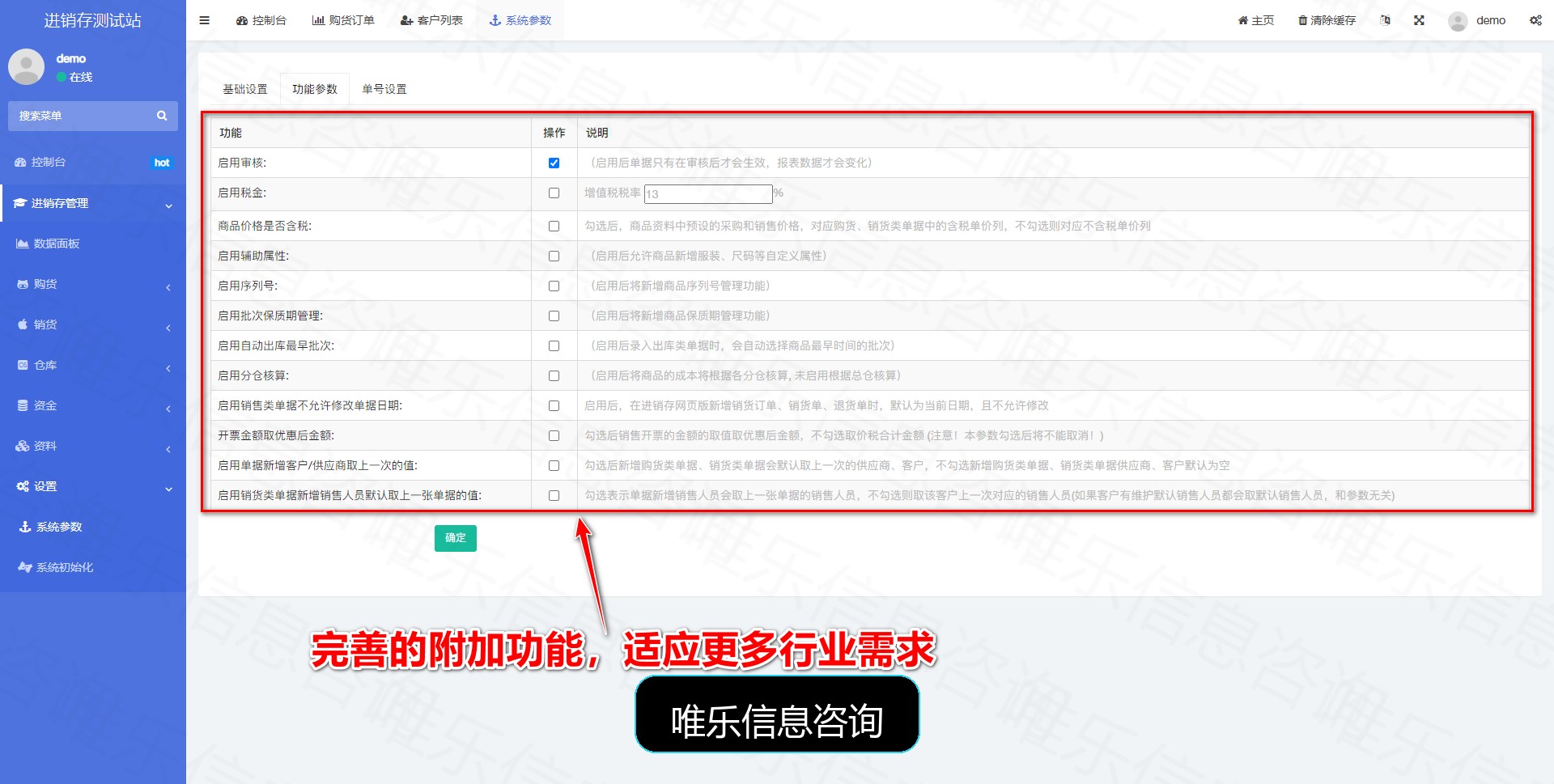This screenshot has height=784, width=1554.
Task: Open the 购货订单 top tab
Action: tap(343, 20)
